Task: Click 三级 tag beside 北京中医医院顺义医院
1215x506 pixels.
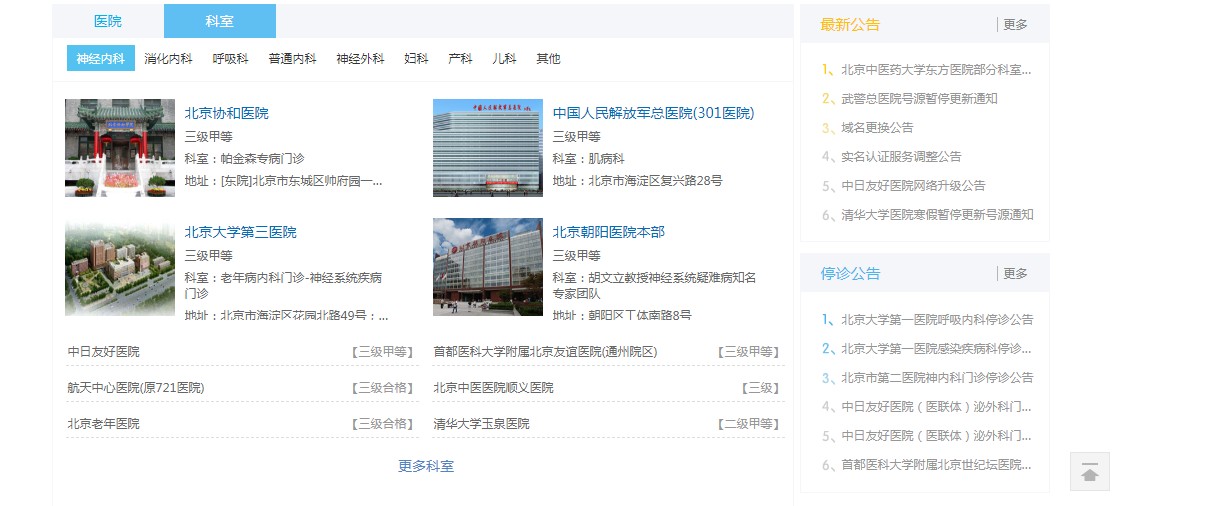Action: 762,388
